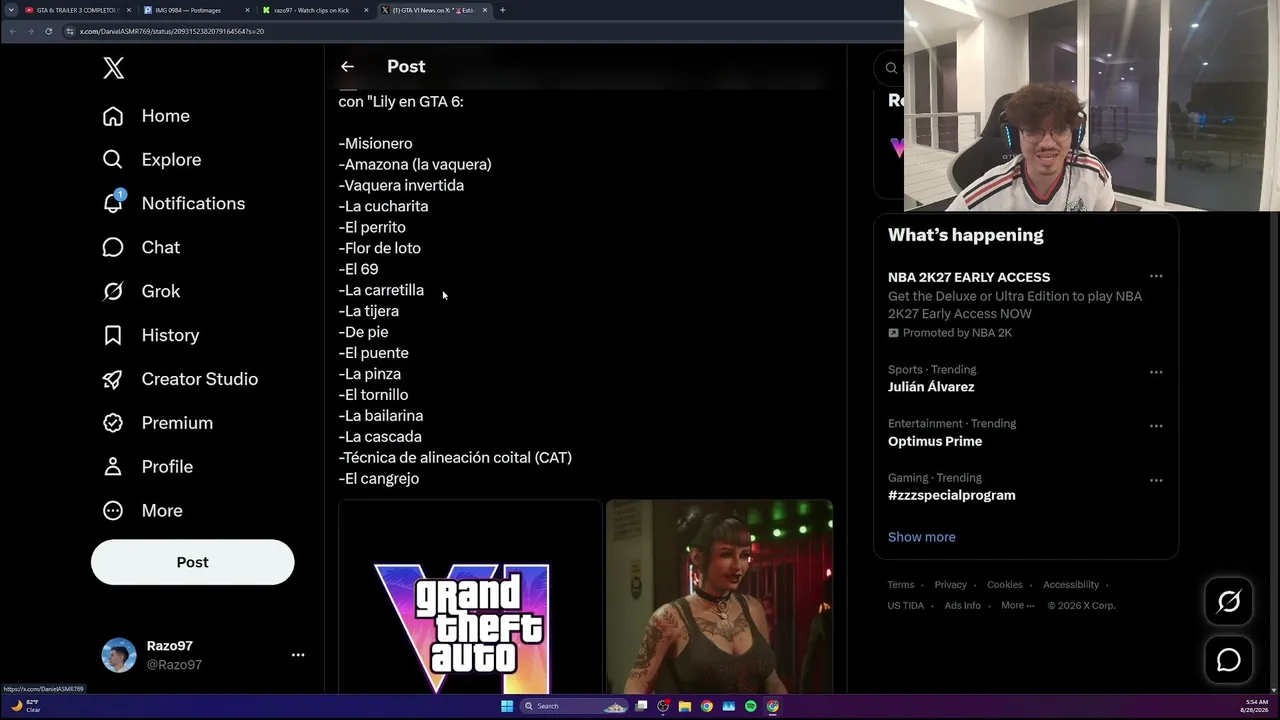
Task: Open Spotify from the taskbar
Action: [751, 706]
